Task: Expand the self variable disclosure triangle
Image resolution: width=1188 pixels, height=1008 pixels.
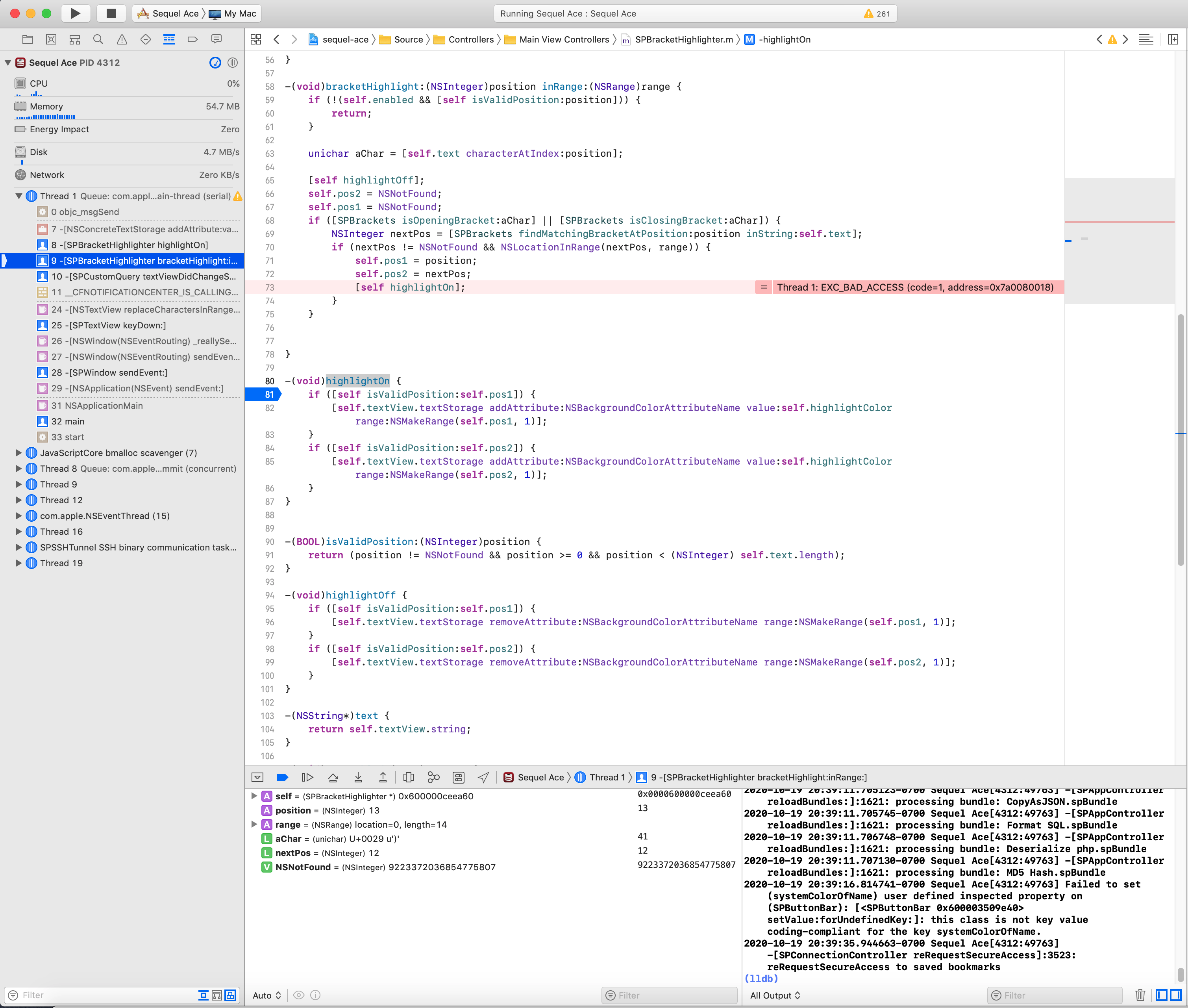Action: 254,796
